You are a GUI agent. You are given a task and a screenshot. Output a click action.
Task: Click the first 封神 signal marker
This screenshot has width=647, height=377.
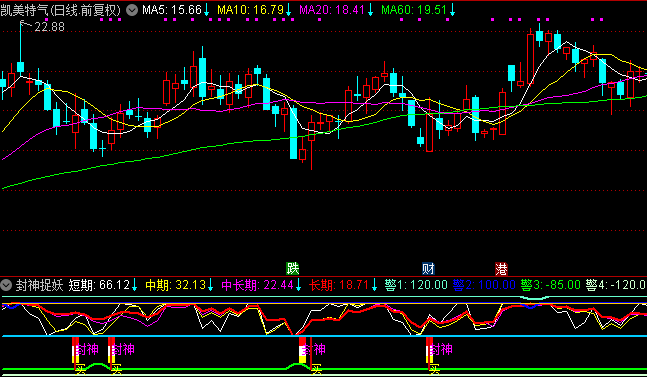[87, 350]
